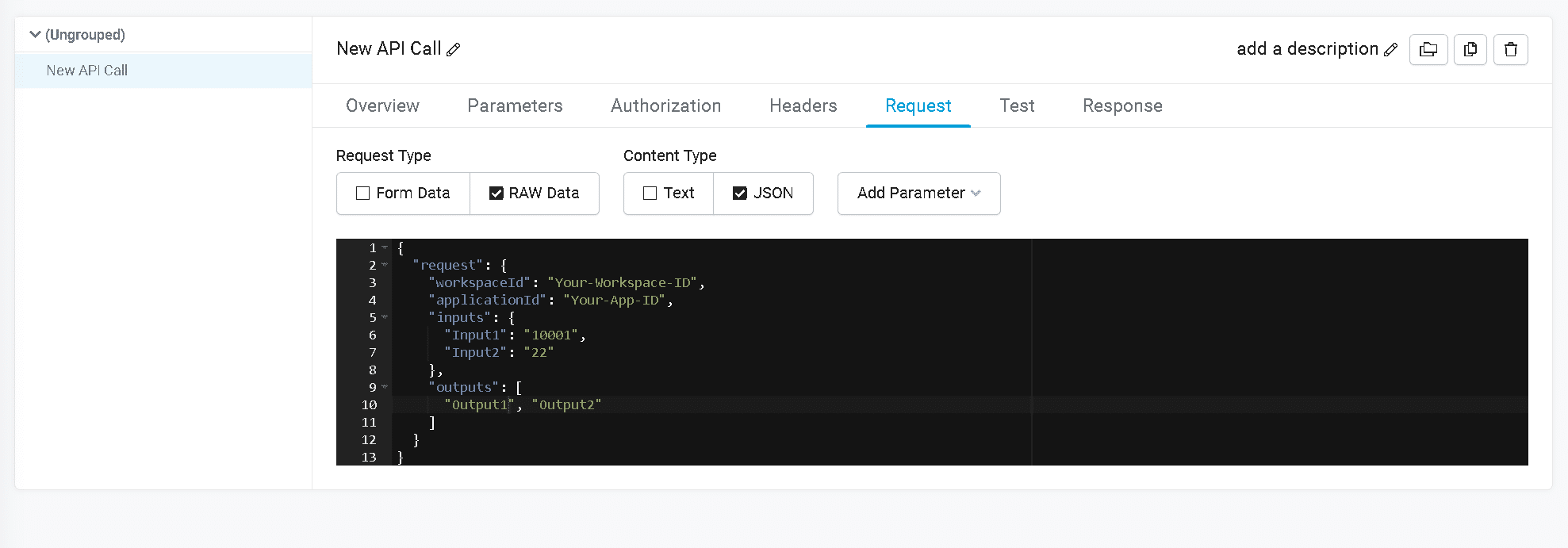
Task: Open the Response tab
Action: pyautogui.click(x=1122, y=105)
